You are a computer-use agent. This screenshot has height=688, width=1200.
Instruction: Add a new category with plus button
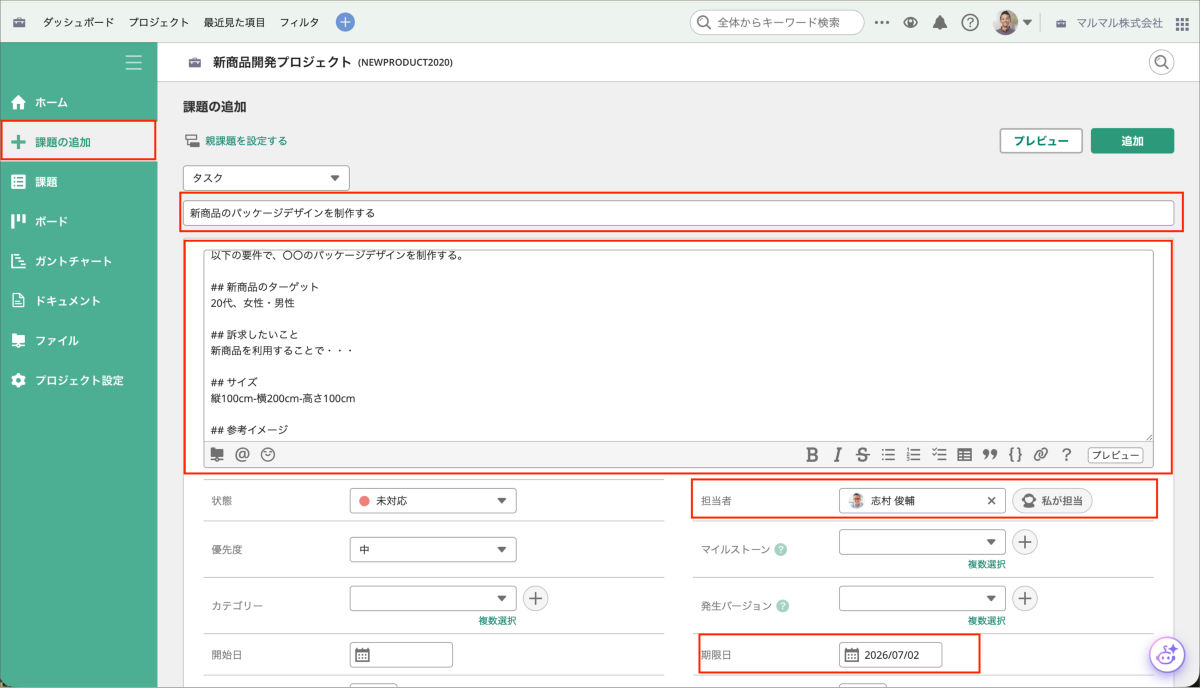coord(536,598)
